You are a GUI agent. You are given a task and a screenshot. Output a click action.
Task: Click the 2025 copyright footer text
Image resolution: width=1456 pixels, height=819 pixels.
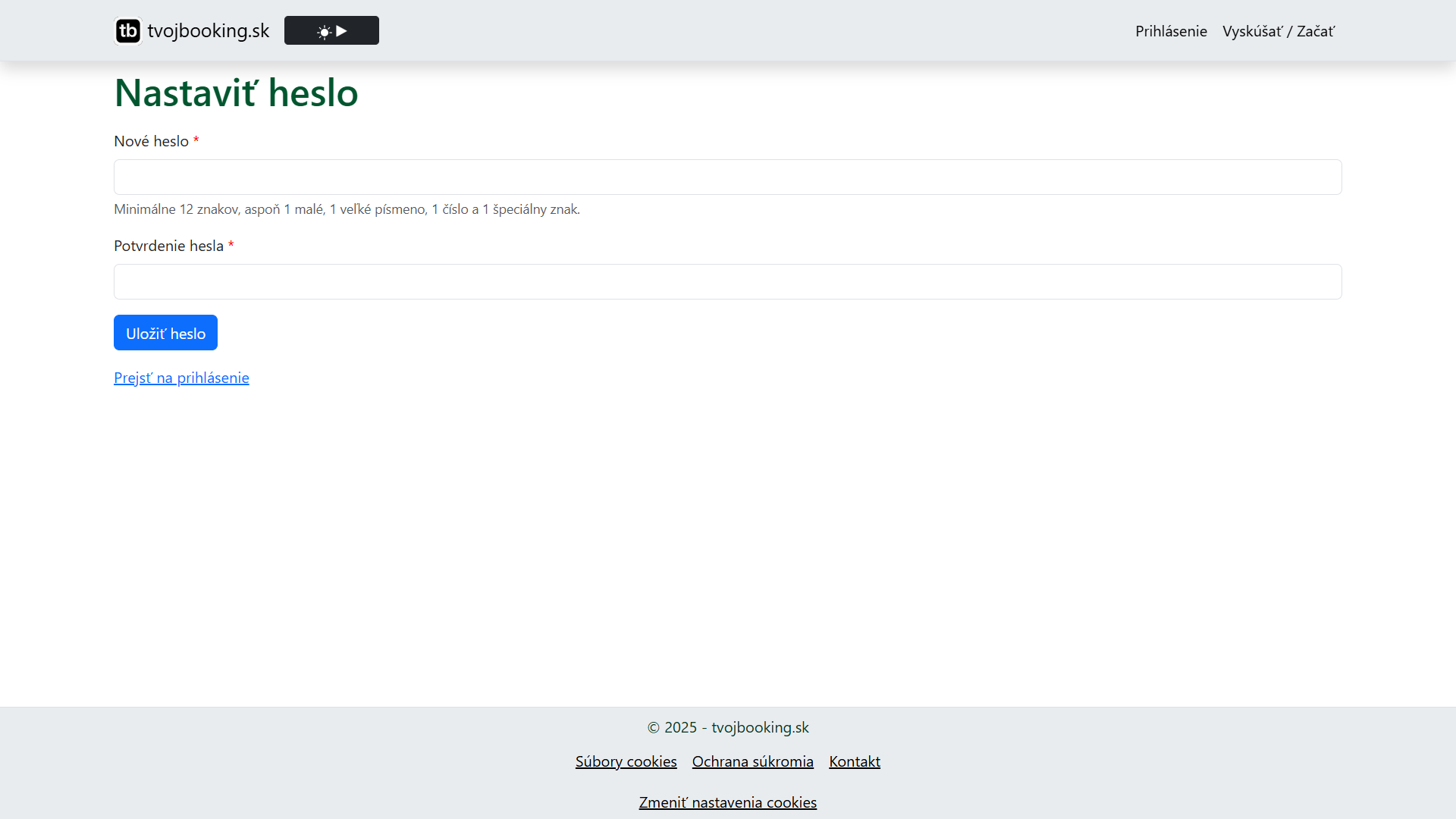(727, 727)
